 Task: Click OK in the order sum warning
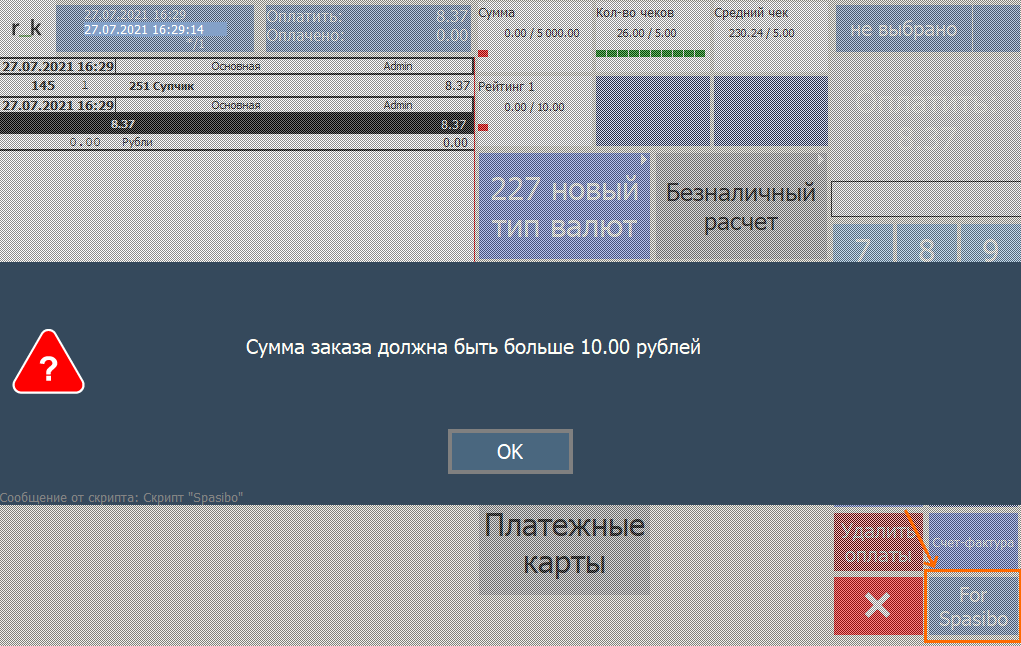coord(510,452)
